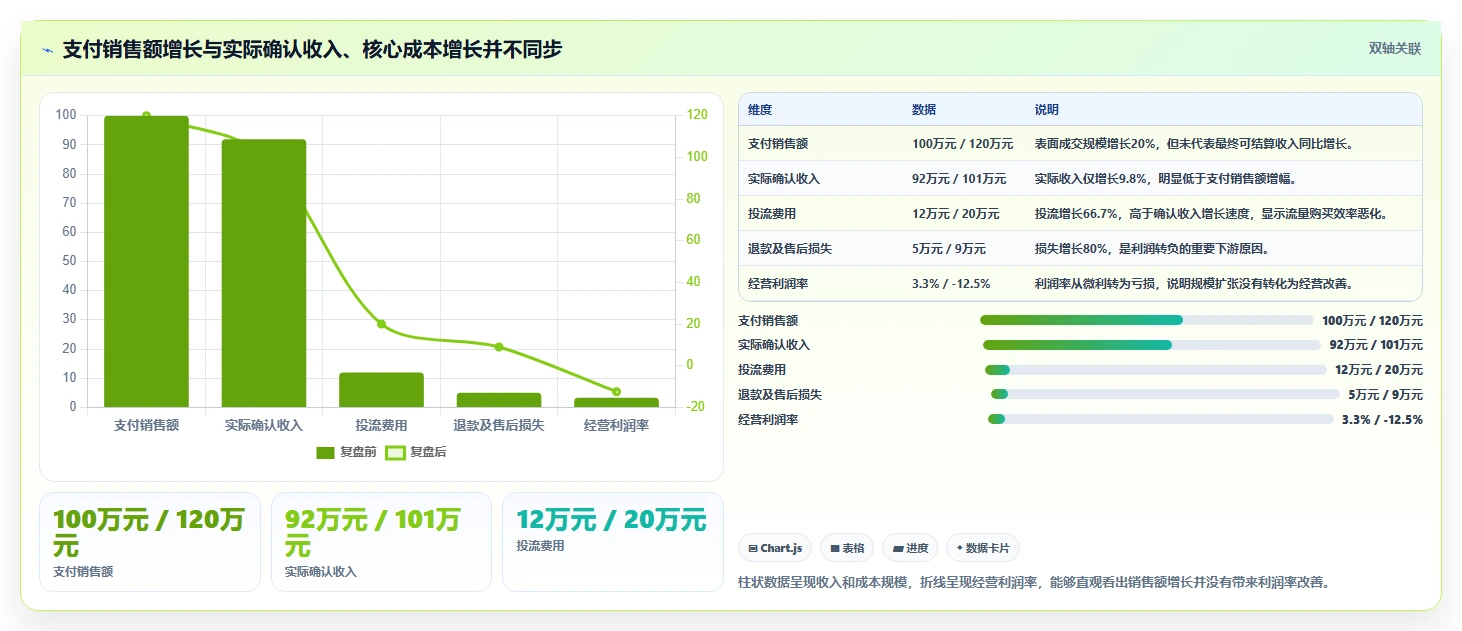Click the 说明 column header
The width and height of the screenshot is (1462, 631).
click(1047, 110)
